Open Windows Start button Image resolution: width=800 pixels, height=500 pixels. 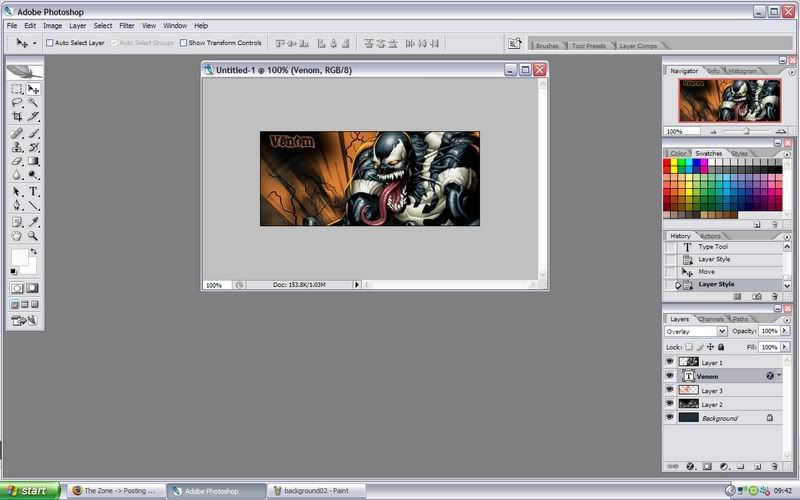click(30, 490)
